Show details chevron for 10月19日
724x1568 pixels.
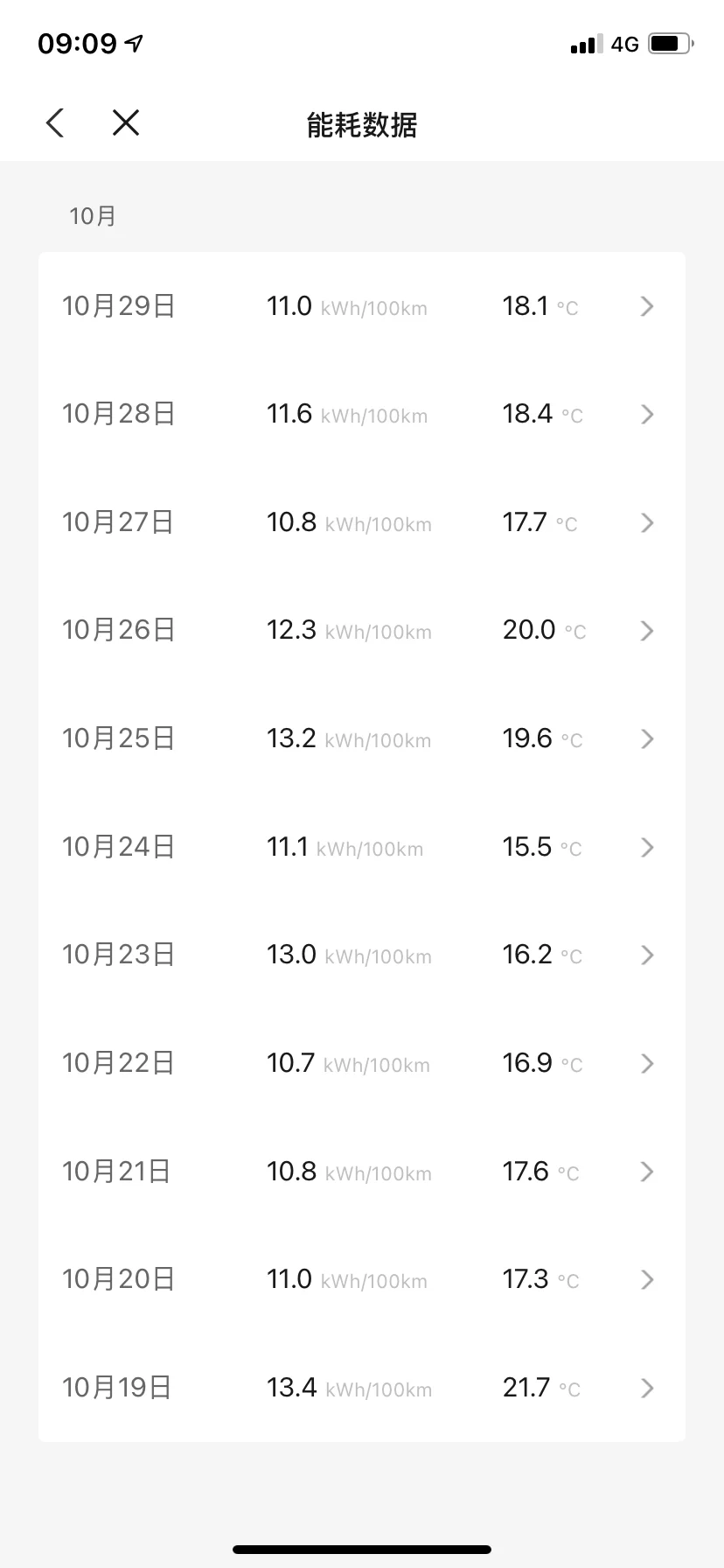(x=647, y=1388)
